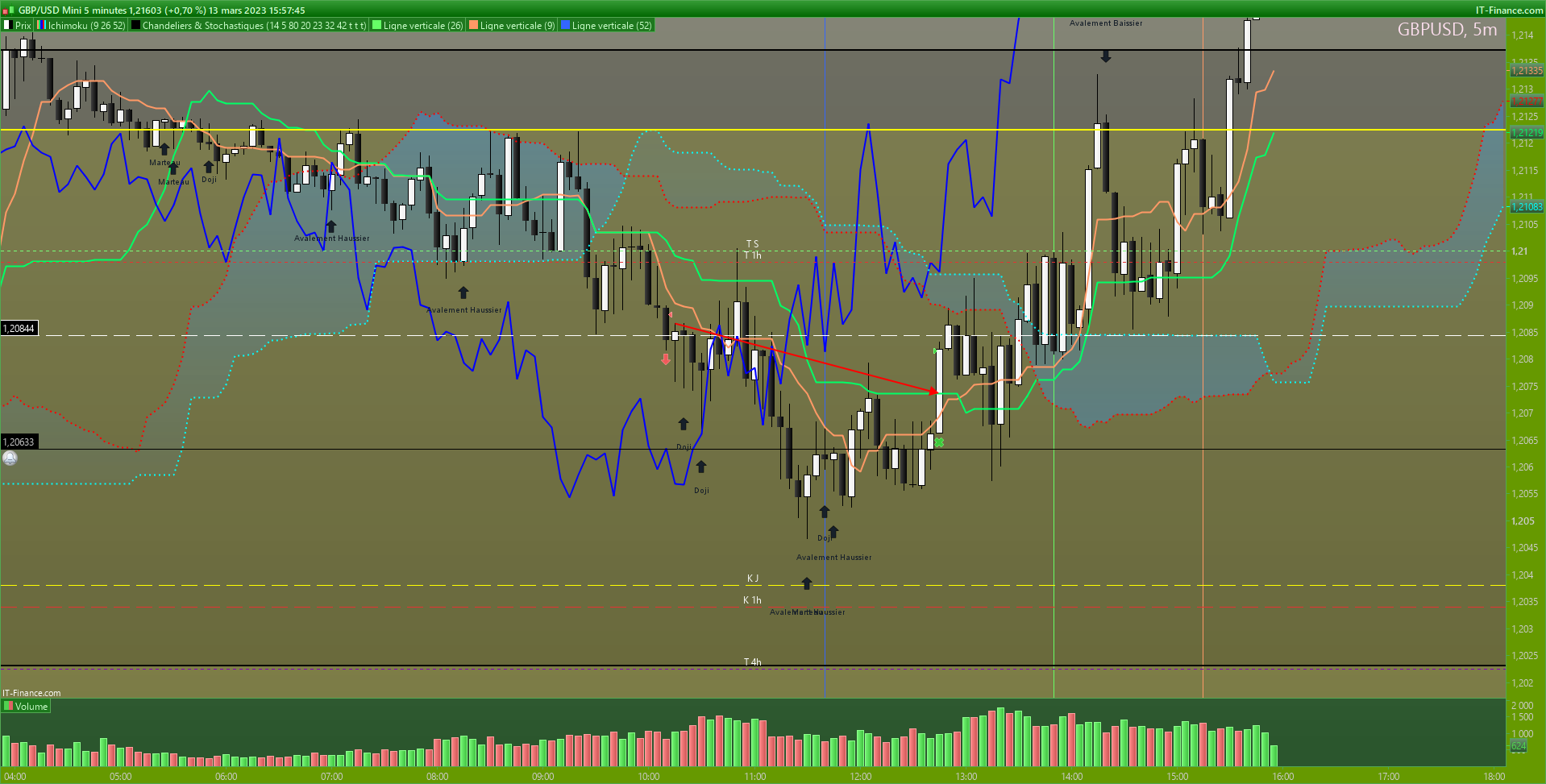Click the 1,205 tick on the price axis
The height and width of the screenshot is (784, 1546).
point(1523,521)
